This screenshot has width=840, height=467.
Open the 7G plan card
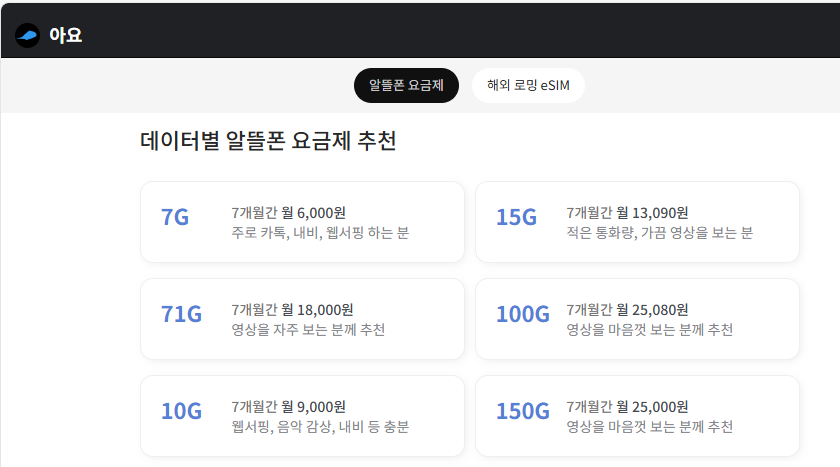coord(302,222)
